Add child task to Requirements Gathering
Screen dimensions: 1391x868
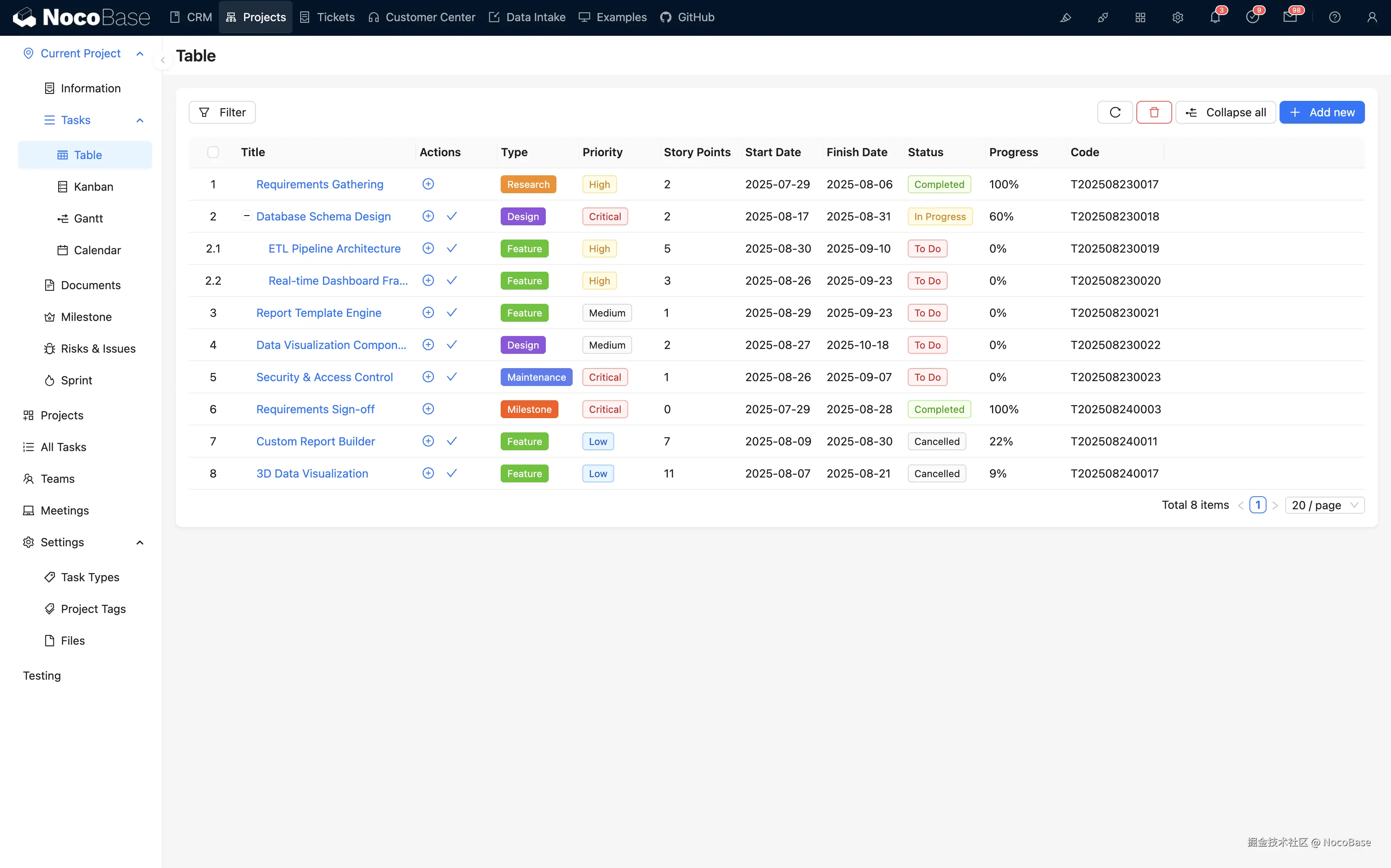pyautogui.click(x=428, y=184)
